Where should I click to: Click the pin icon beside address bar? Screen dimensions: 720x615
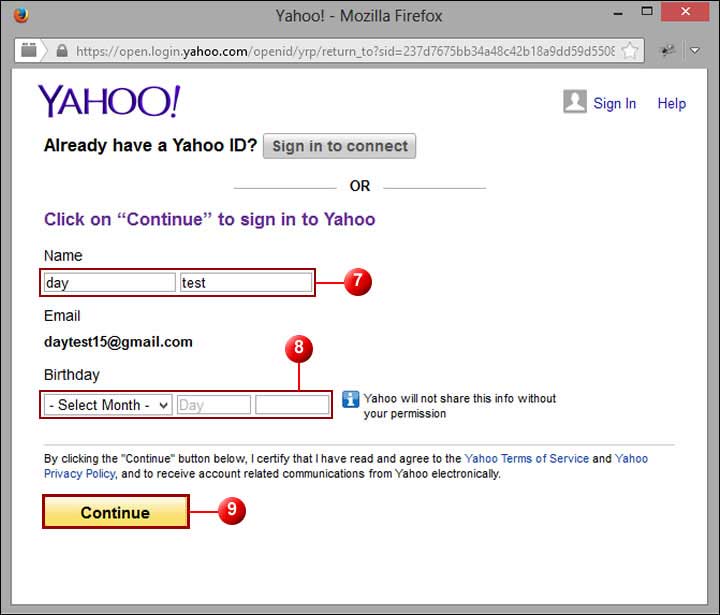pos(668,50)
